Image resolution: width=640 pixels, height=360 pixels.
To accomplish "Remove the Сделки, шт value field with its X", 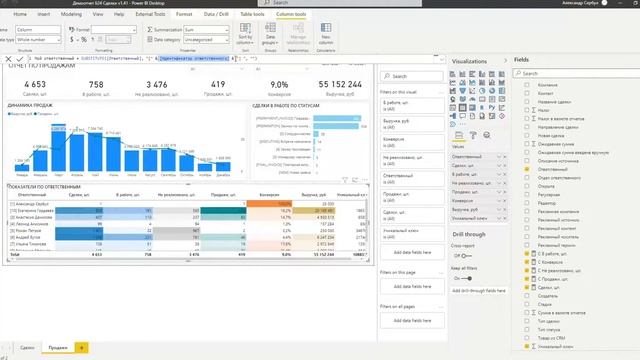I will [504, 166].
